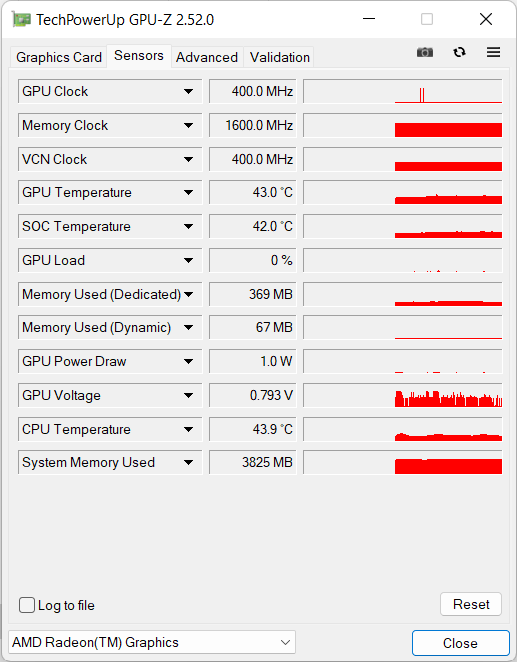The image size is (517, 662).
Task: Click the Memory Clock value field
Action: (253, 125)
